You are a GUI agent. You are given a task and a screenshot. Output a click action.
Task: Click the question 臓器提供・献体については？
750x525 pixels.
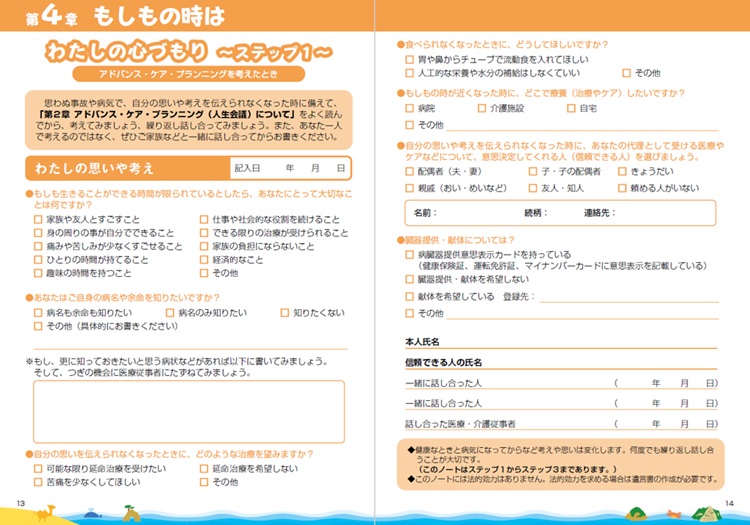[456, 240]
